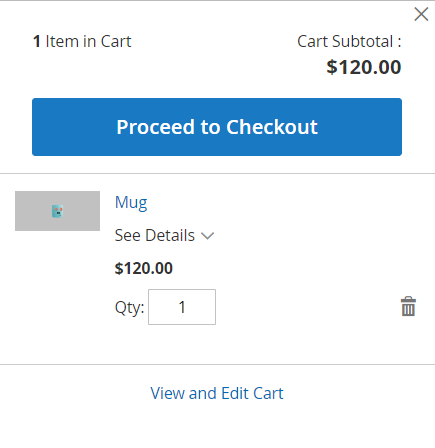Screen dimensions: 435x448
Task: Toggle Mug option details via See Details
Action: click(x=164, y=235)
